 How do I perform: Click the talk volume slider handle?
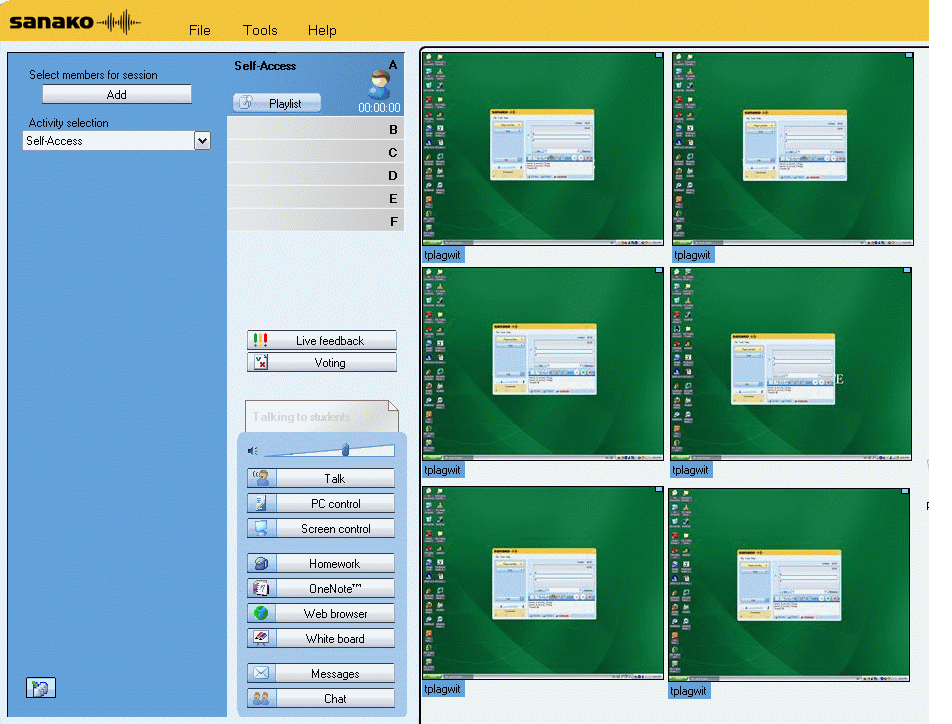(x=345, y=450)
